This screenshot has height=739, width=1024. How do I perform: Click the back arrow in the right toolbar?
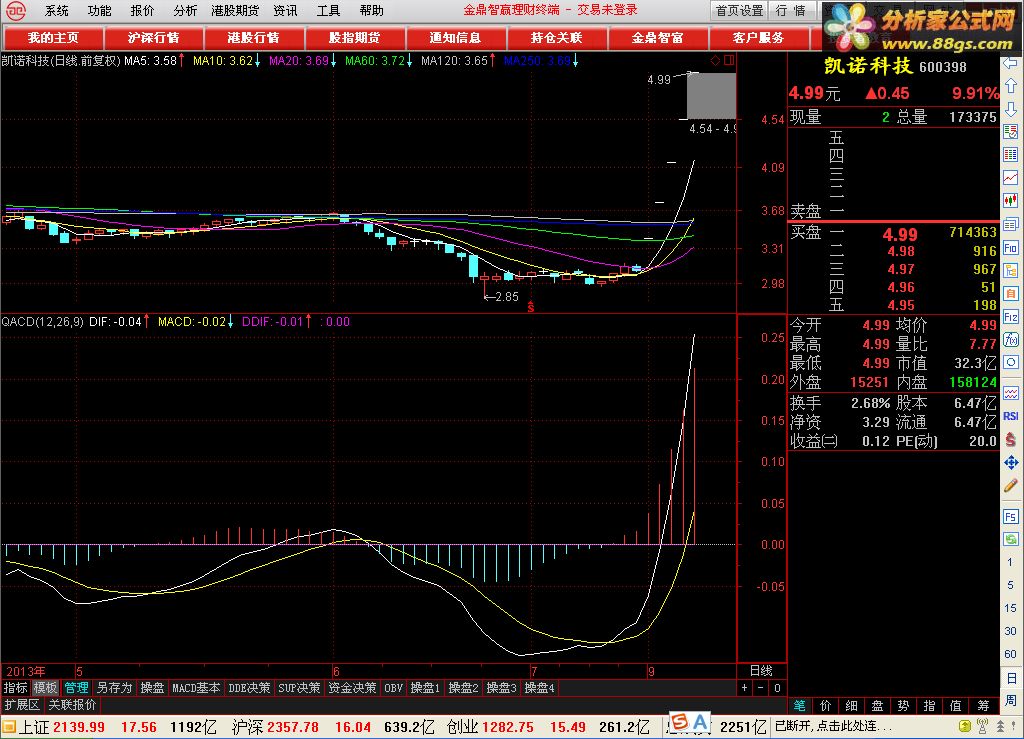[x=1010, y=64]
